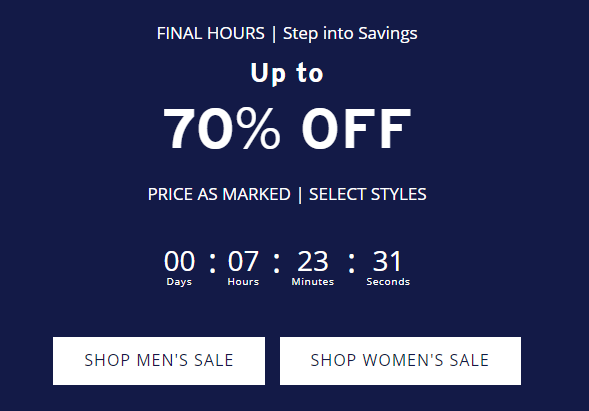The height and width of the screenshot is (411, 589).
Task: Select the 70% OFF headline
Action: pyautogui.click(x=287, y=128)
